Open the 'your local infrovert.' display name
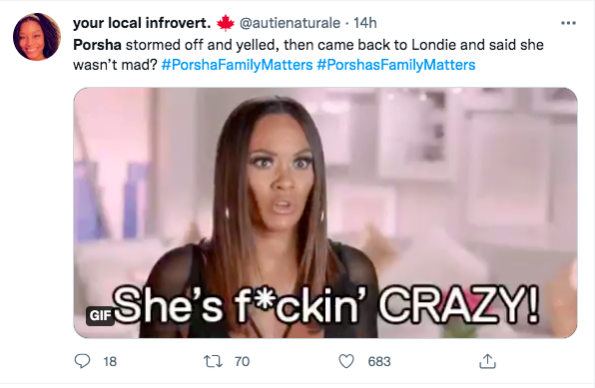This screenshot has width=595, height=388. pyautogui.click(x=142, y=23)
